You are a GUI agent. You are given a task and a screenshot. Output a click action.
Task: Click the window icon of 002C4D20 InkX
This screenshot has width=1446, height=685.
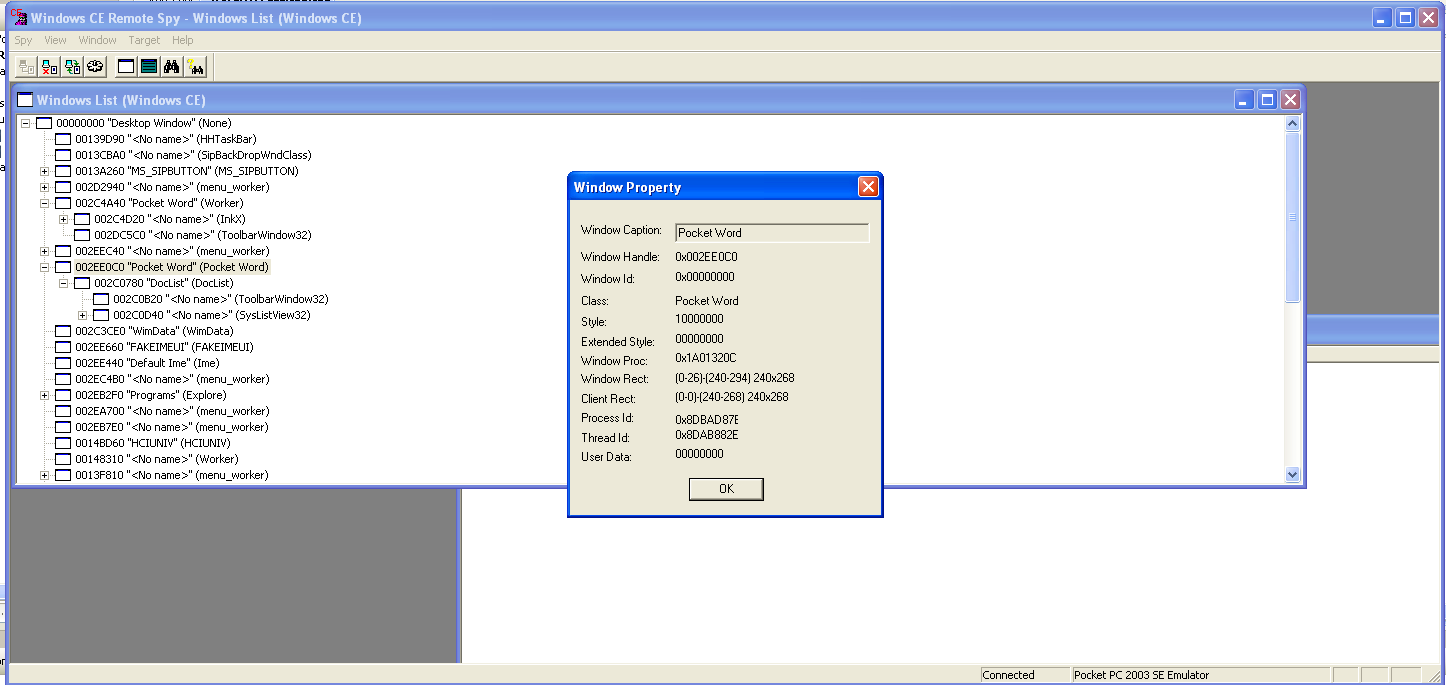(x=82, y=219)
